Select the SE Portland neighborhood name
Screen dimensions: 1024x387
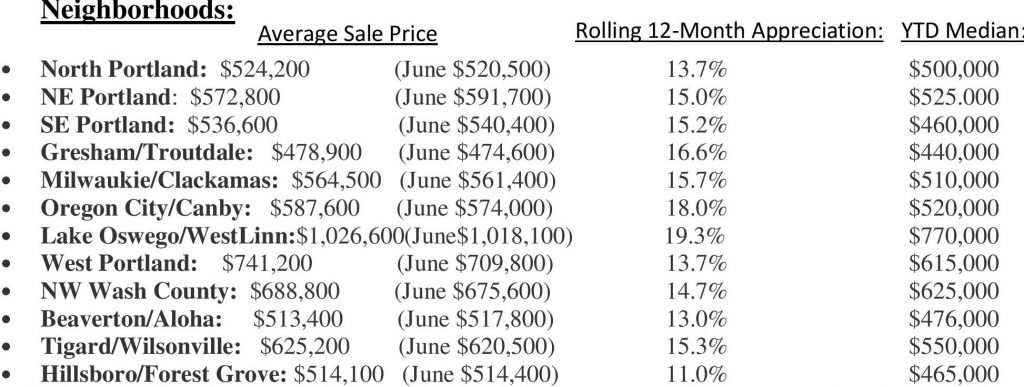tap(108, 124)
